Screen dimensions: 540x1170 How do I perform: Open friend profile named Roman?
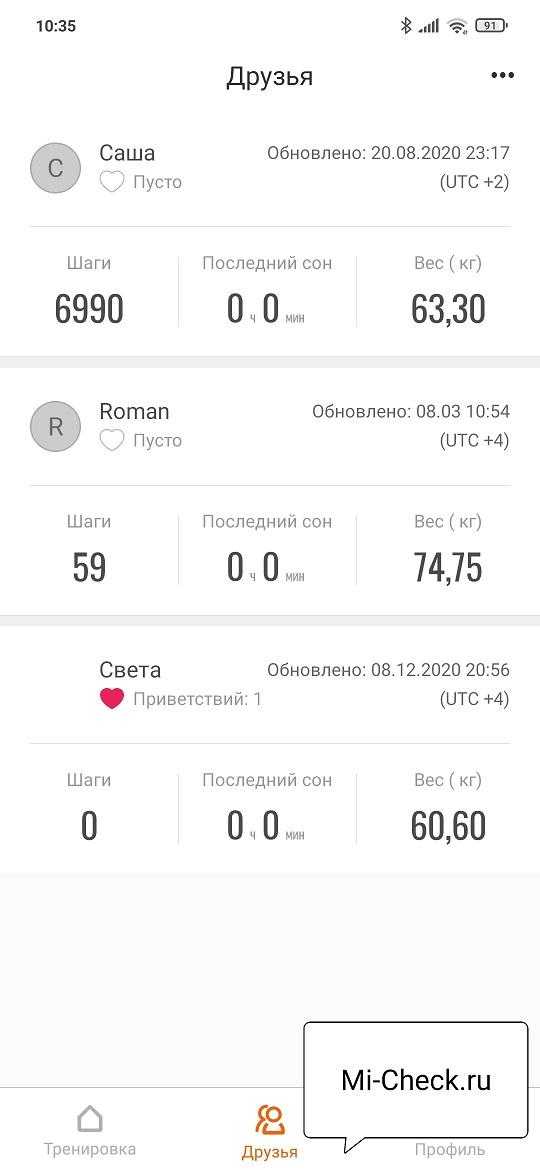click(134, 411)
